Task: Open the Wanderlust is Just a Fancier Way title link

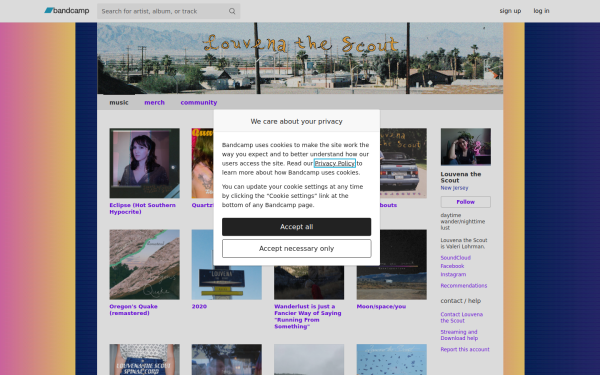Action: (x=308, y=316)
